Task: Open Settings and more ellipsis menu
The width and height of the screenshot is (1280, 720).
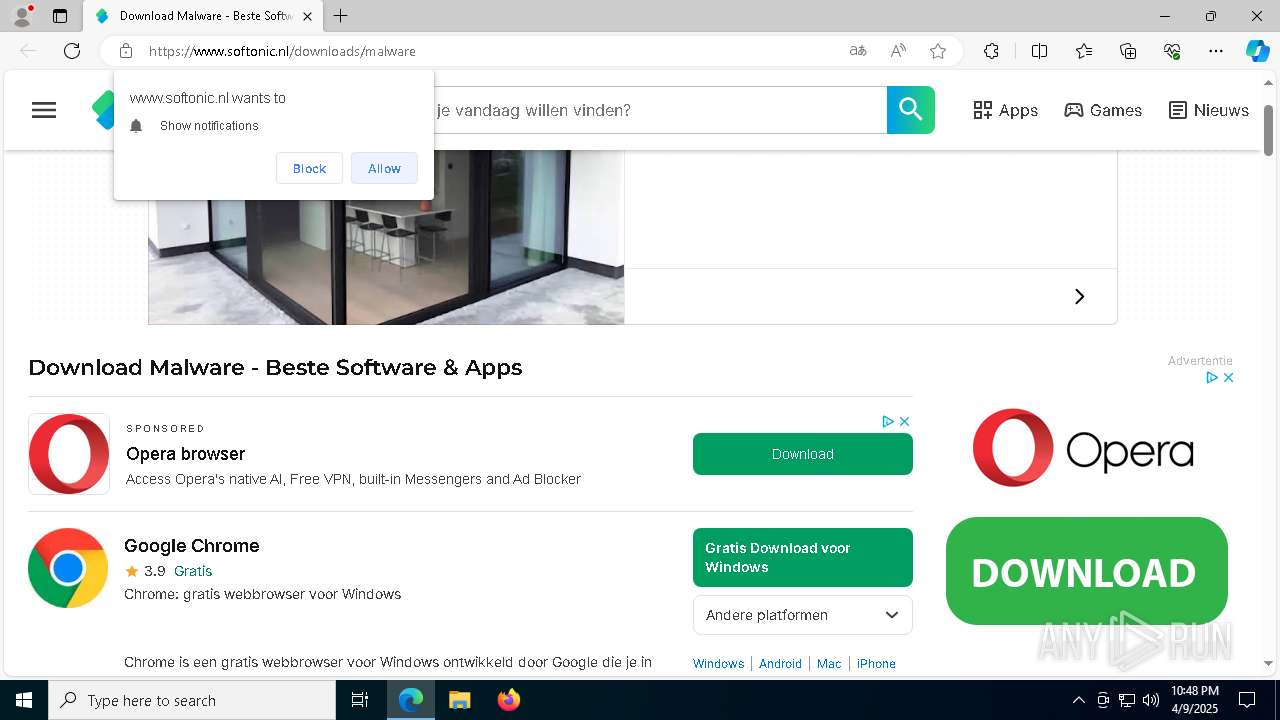Action: [x=1216, y=51]
